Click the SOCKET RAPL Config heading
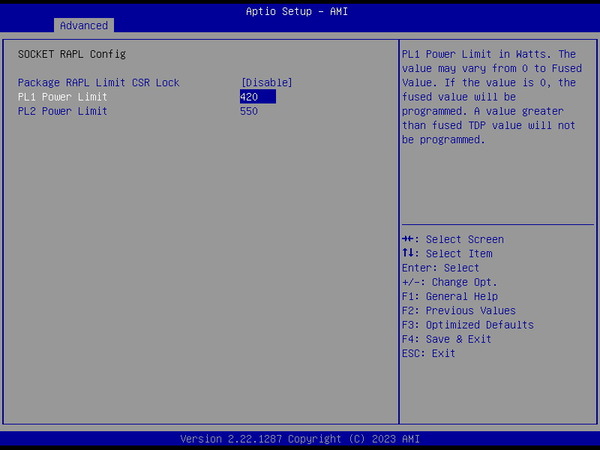600x450 pixels. (x=72, y=54)
